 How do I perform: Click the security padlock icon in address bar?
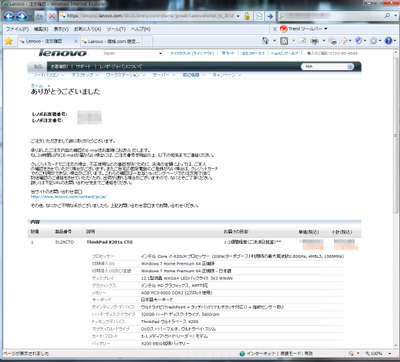(x=247, y=16)
